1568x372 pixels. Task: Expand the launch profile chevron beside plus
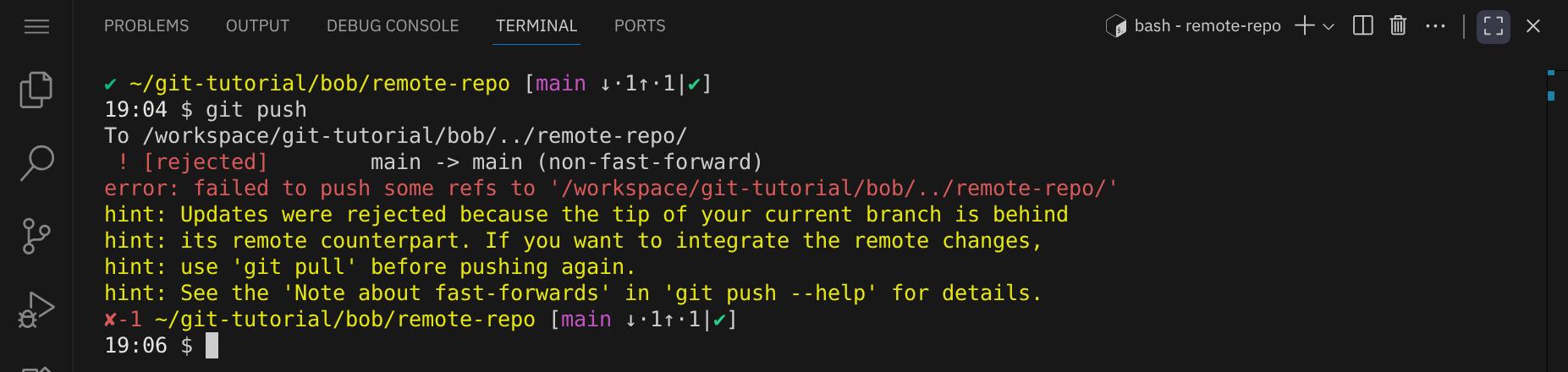point(1329,27)
